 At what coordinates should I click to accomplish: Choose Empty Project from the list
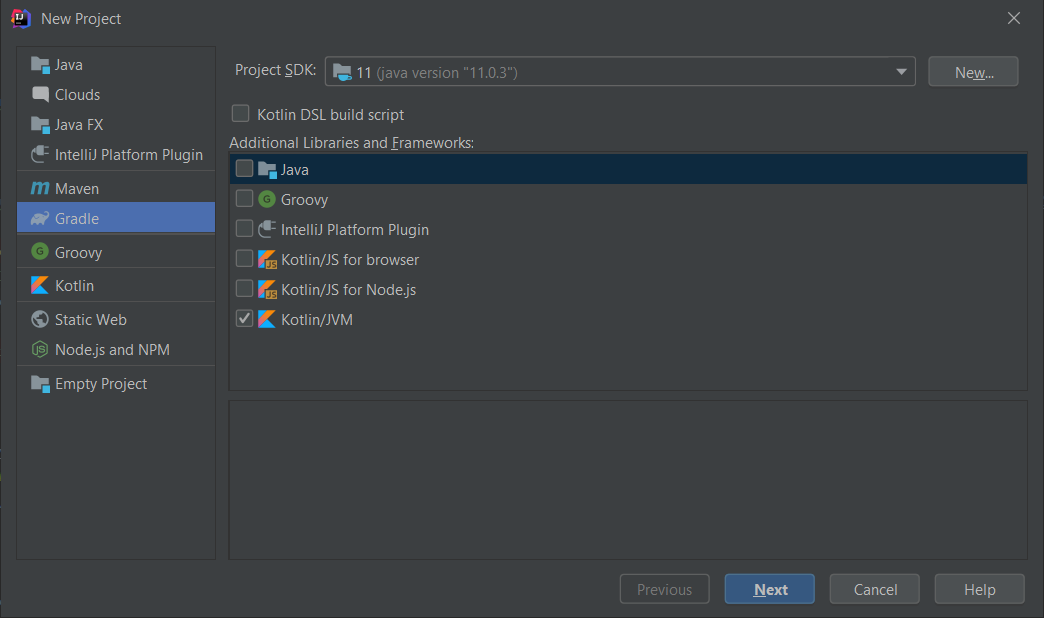101,384
